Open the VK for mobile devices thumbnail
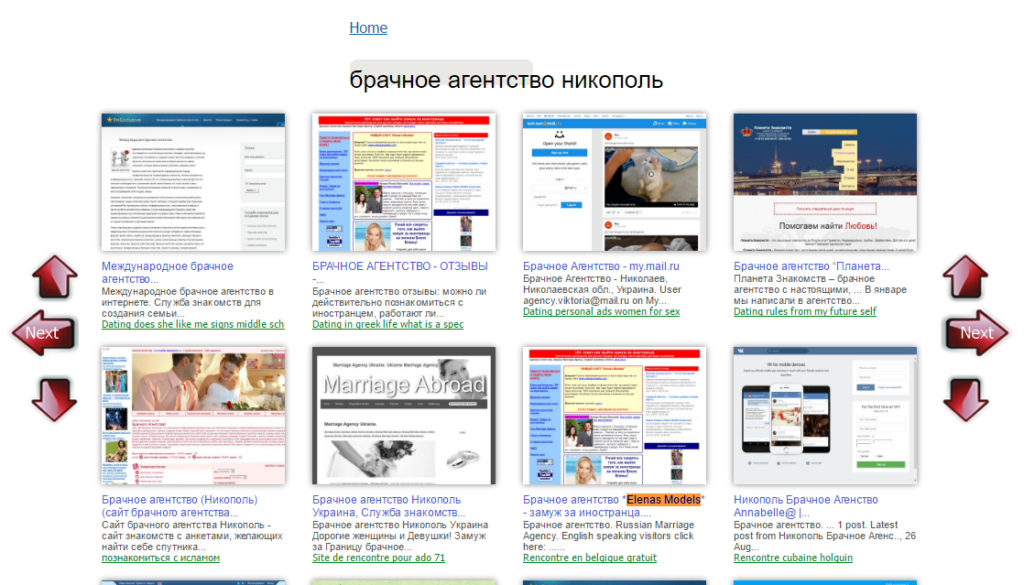Screen dimensions: 1024x585 click(x=825, y=416)
